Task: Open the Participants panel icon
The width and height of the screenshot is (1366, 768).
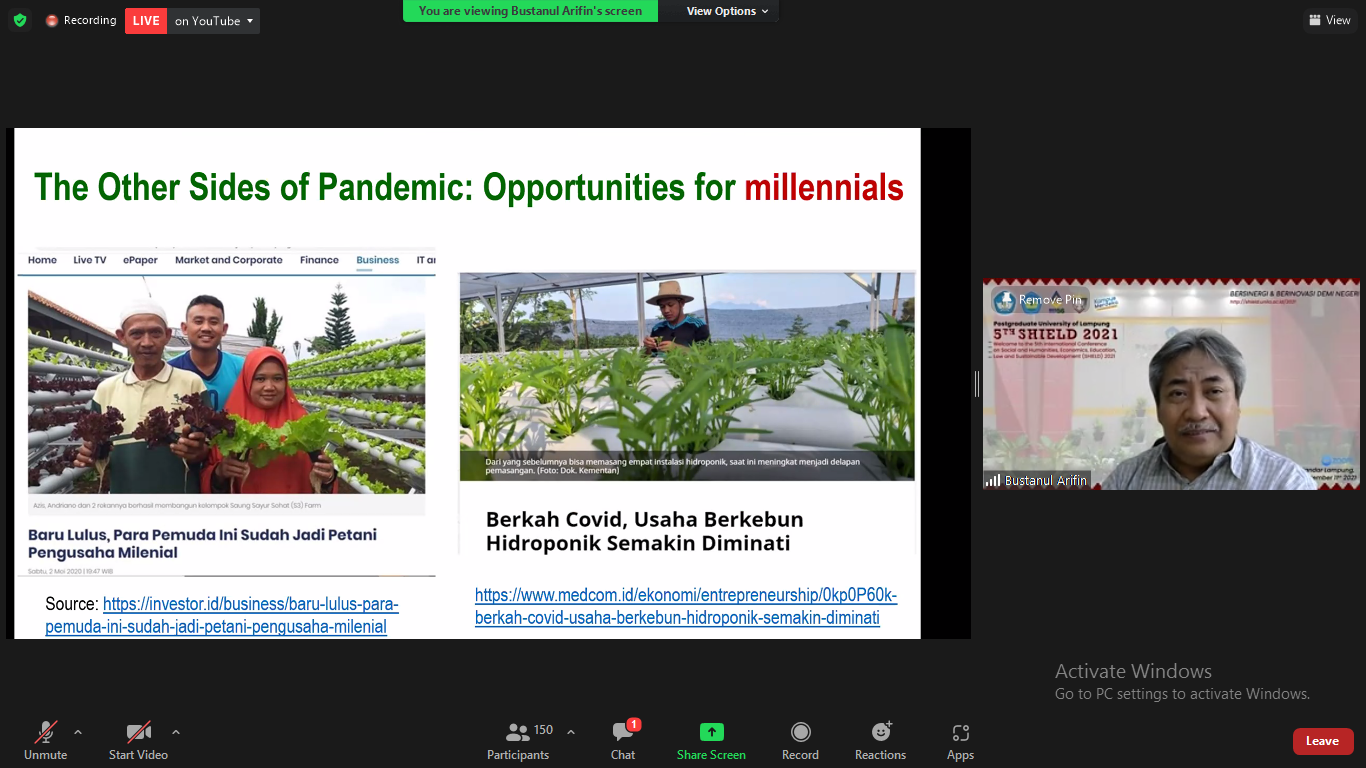Action: pos(518,733)
